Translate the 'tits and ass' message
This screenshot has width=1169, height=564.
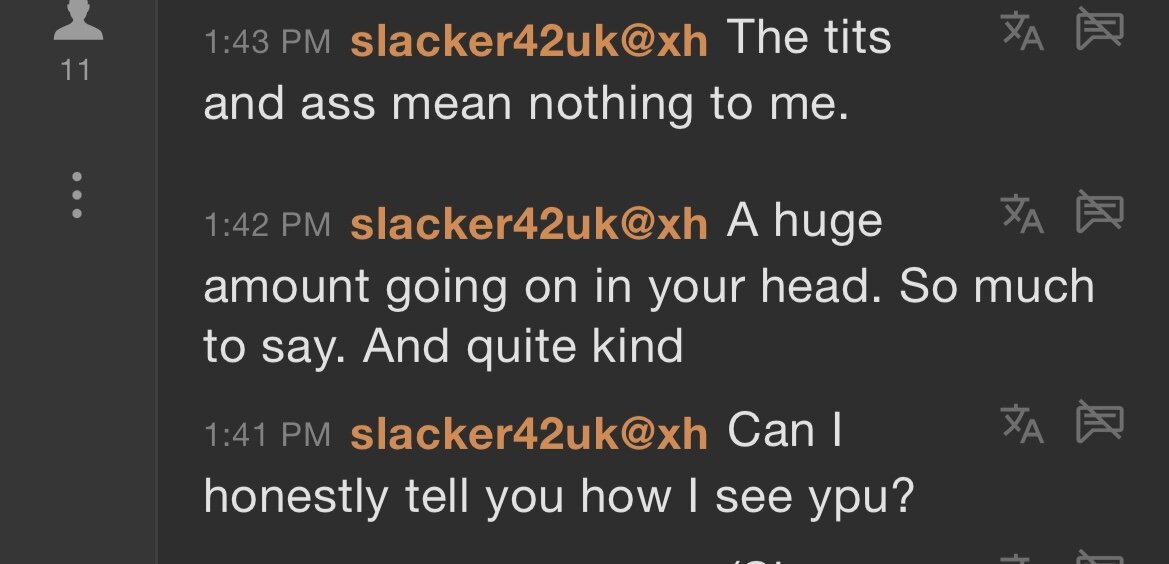1022,32
